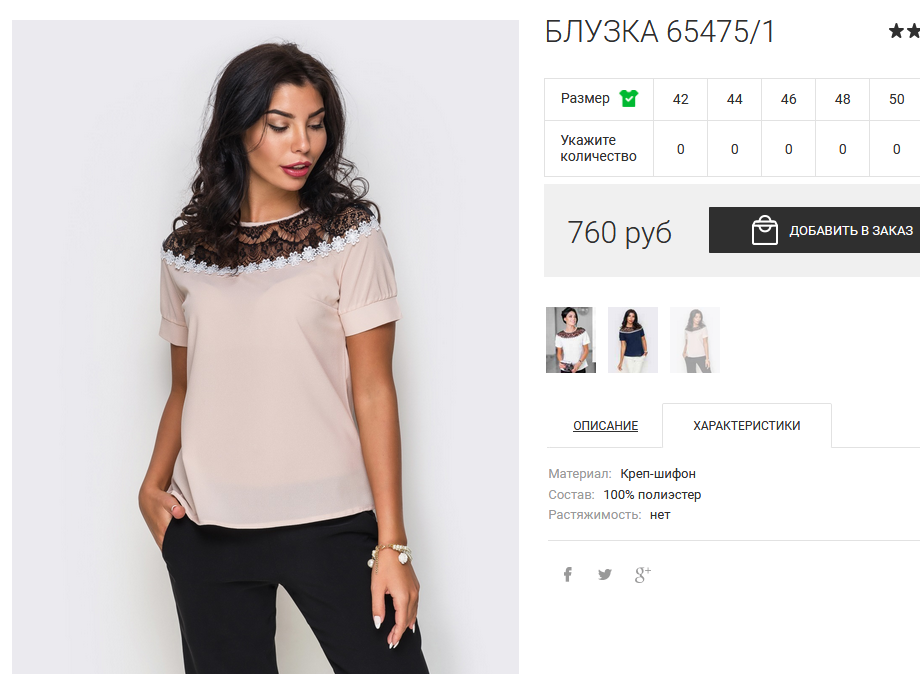The width and height of the screenshot is (920, 674).
Task: Open the main blouse product photo
Action: coord(265,347)
